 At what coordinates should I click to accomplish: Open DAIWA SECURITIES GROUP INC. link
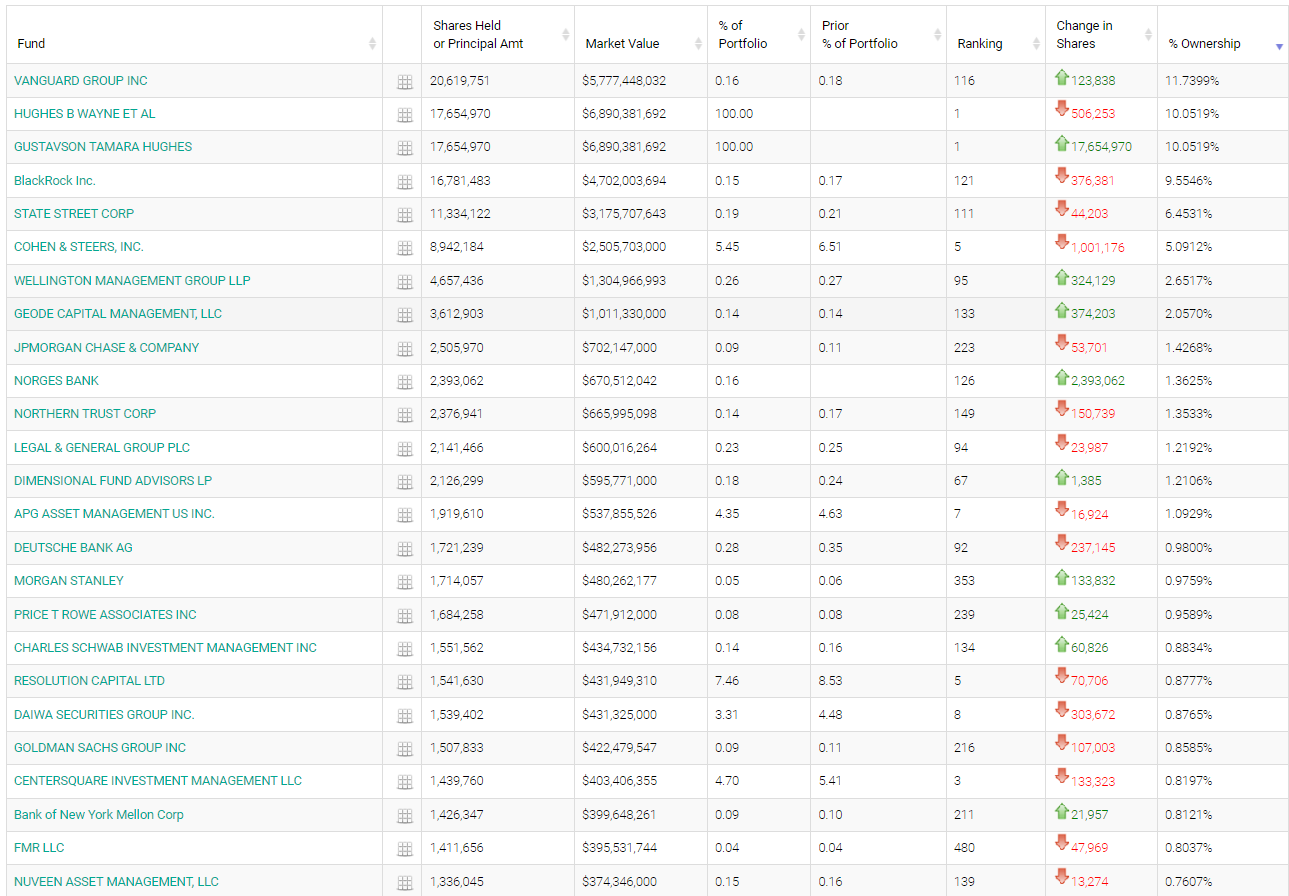pos(105,715)
